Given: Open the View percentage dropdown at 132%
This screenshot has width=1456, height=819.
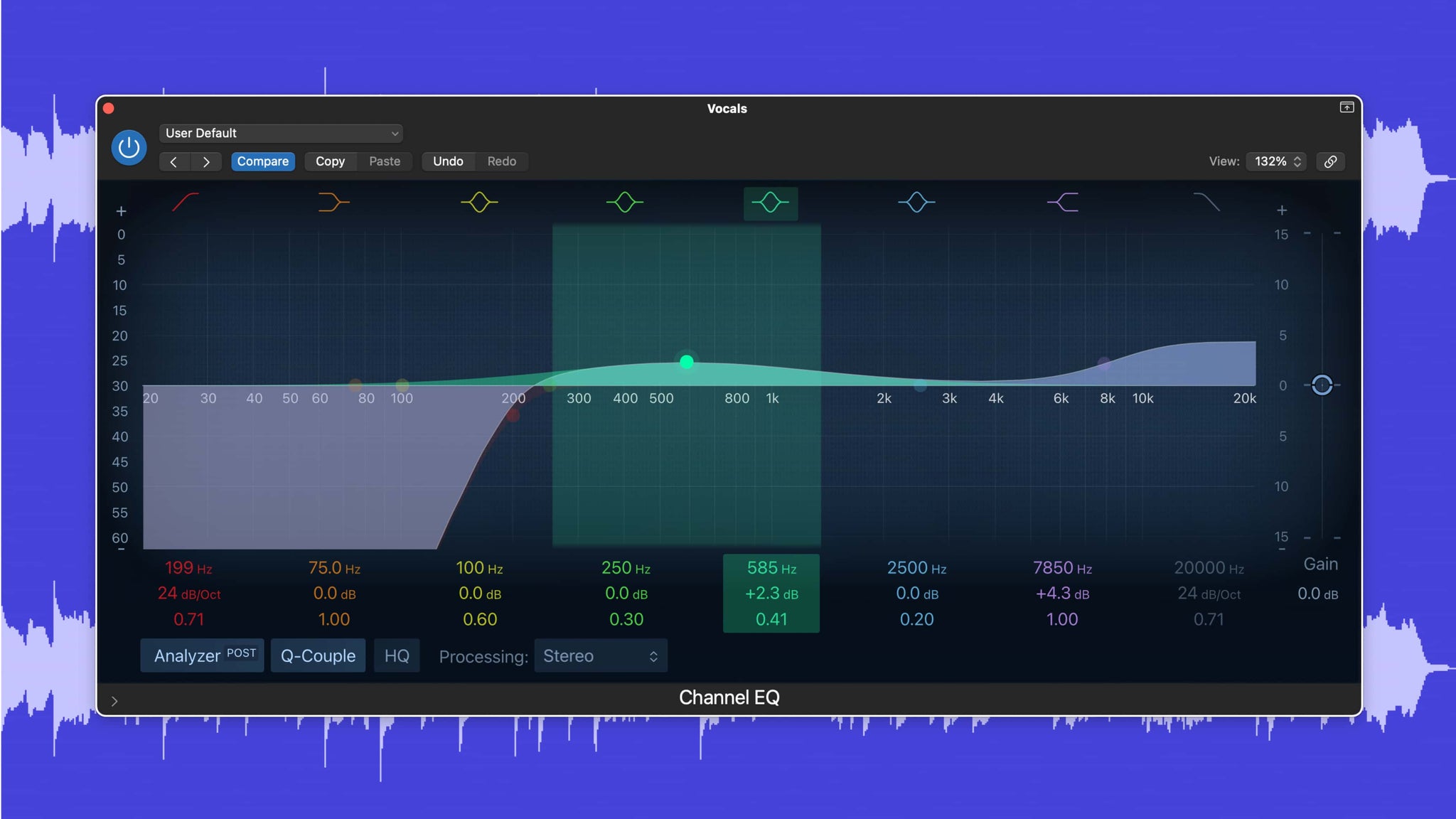Looking at the screenshot, I should tap(1276, 161).
